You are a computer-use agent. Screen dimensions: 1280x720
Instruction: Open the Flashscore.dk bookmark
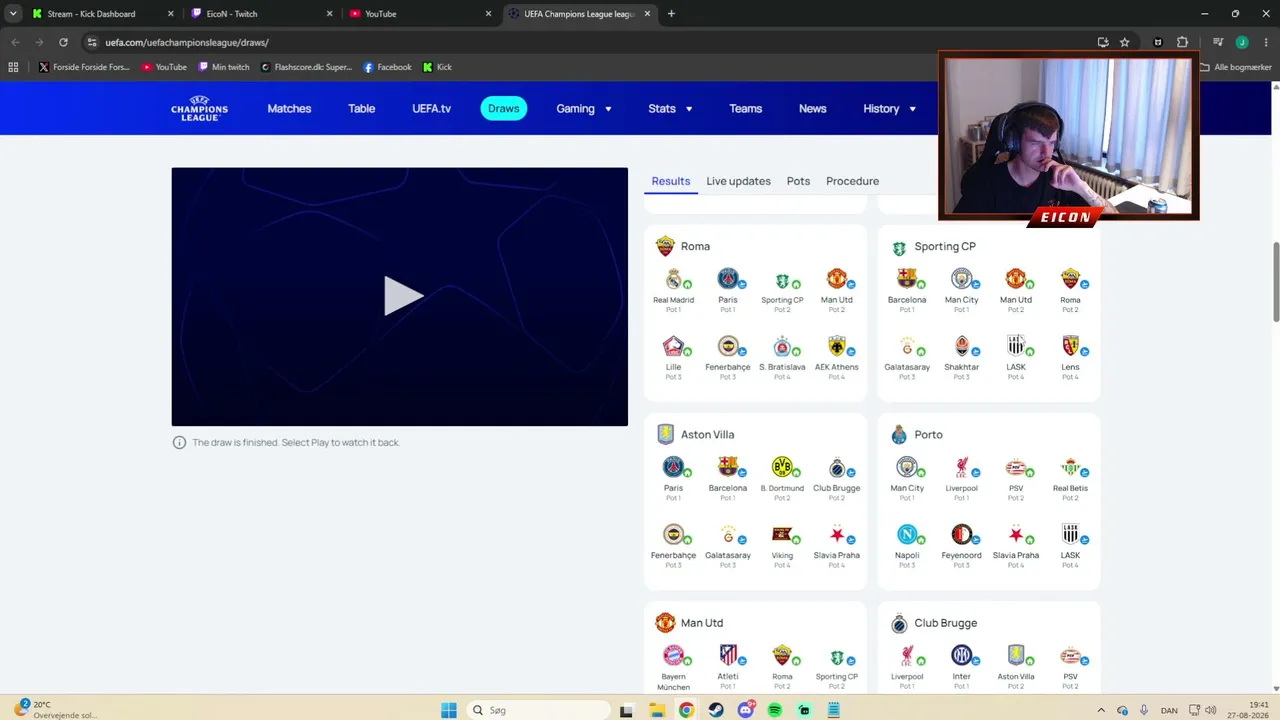(x=306, y=67)
